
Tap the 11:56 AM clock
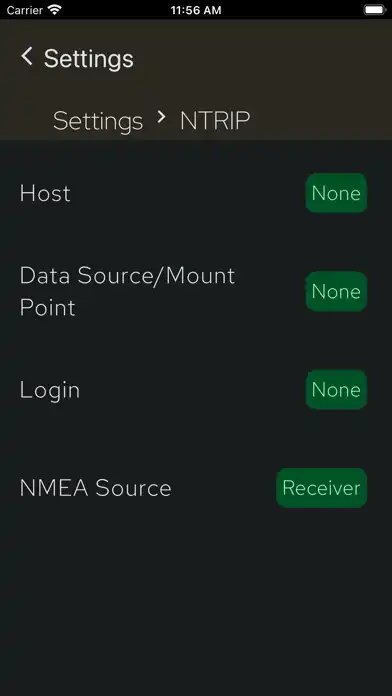[196, 10]
